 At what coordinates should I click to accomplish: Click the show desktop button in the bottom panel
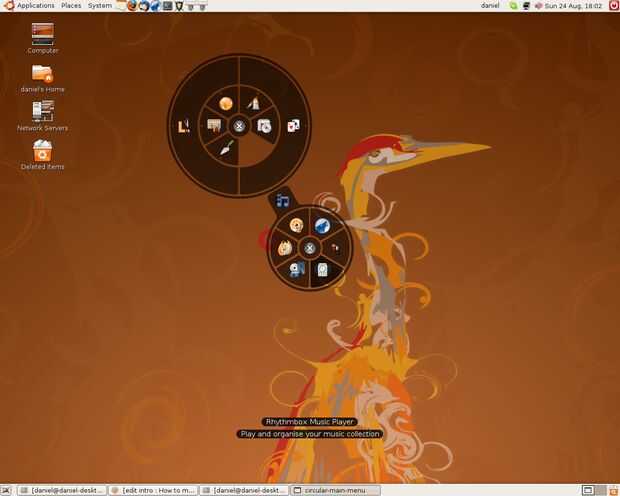[x=6, y=490]
